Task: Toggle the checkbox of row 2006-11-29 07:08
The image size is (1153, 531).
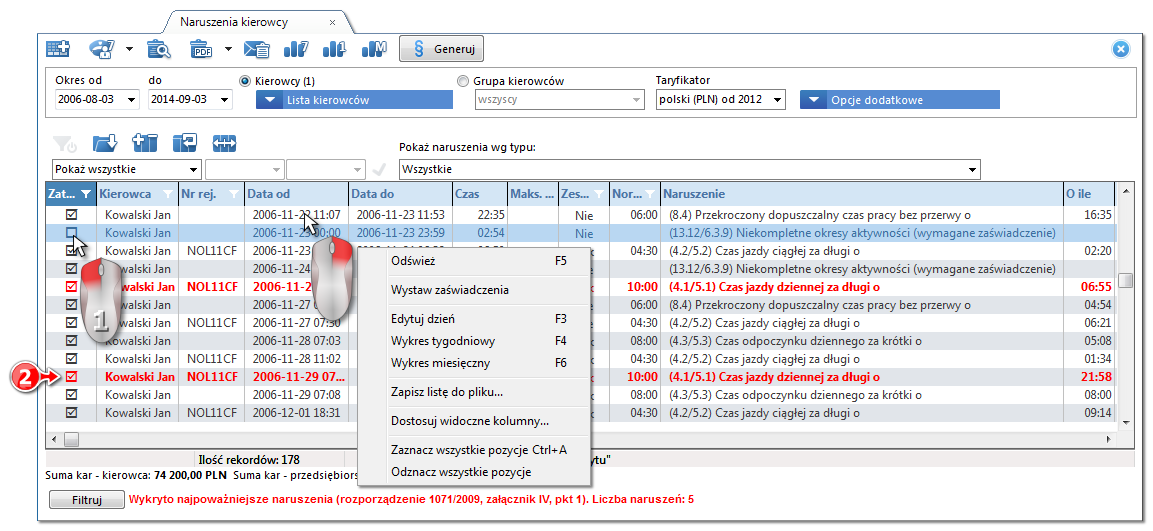Action: click(x=71, y=394)
